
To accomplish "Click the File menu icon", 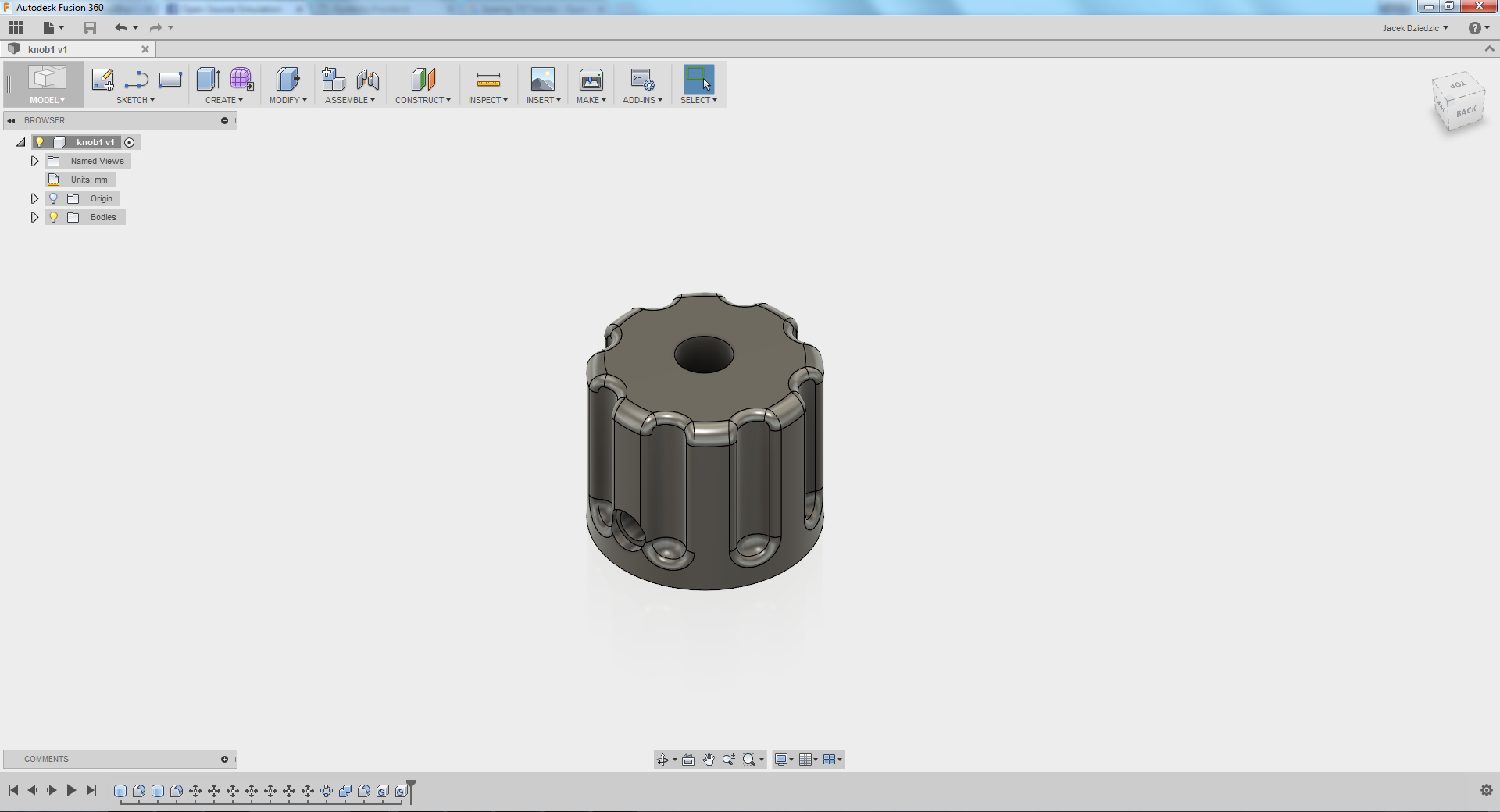I will (48, 28).
